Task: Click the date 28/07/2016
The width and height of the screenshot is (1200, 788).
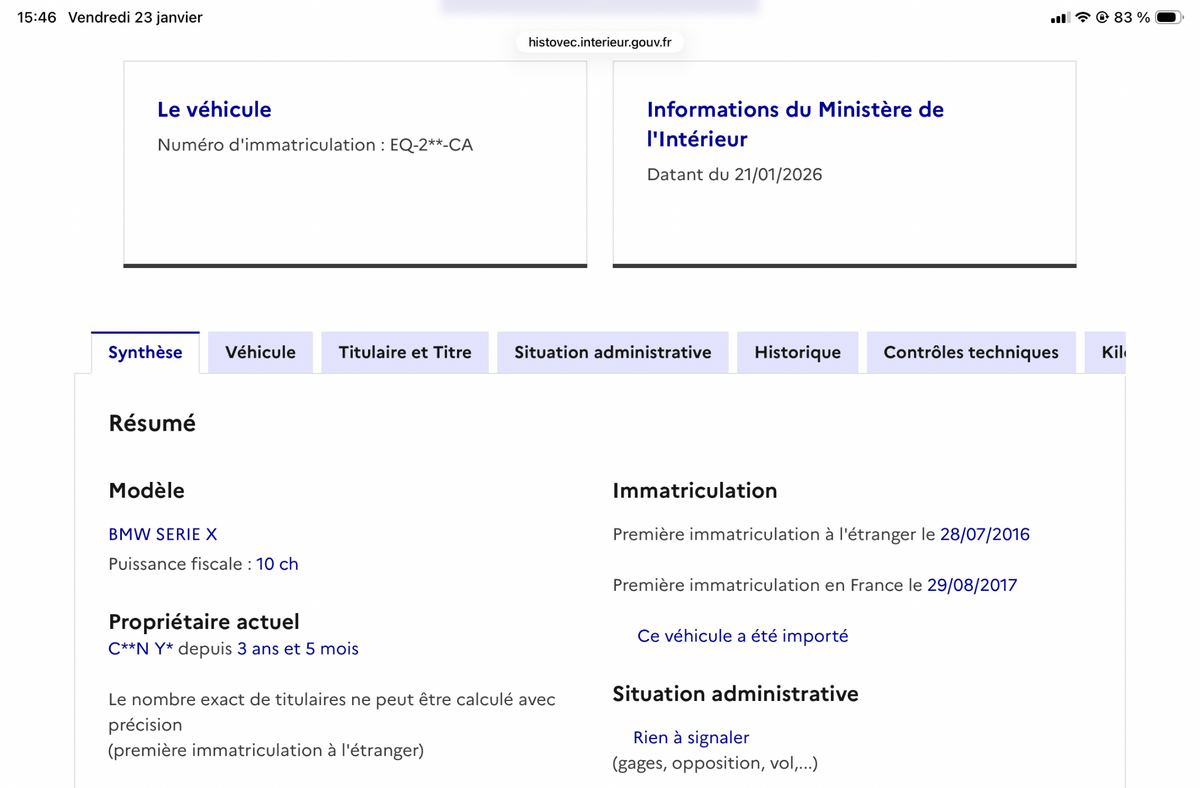Action: [x=985, y=534]
